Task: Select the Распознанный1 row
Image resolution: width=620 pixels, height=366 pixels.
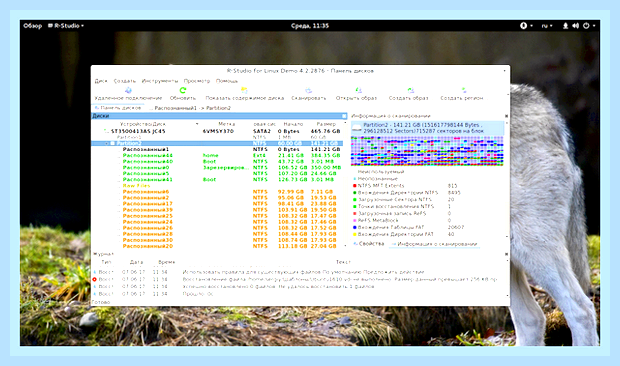Action: 217,149
